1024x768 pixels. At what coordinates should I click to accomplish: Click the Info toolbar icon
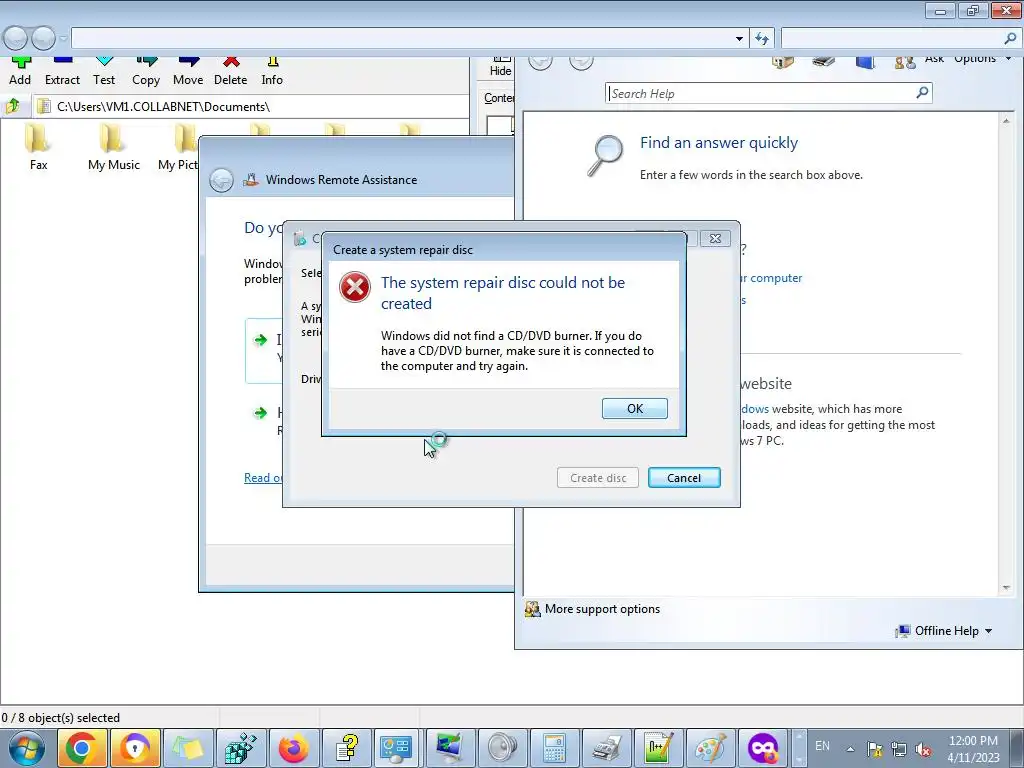pyautogui.click(x=272, y=71)
